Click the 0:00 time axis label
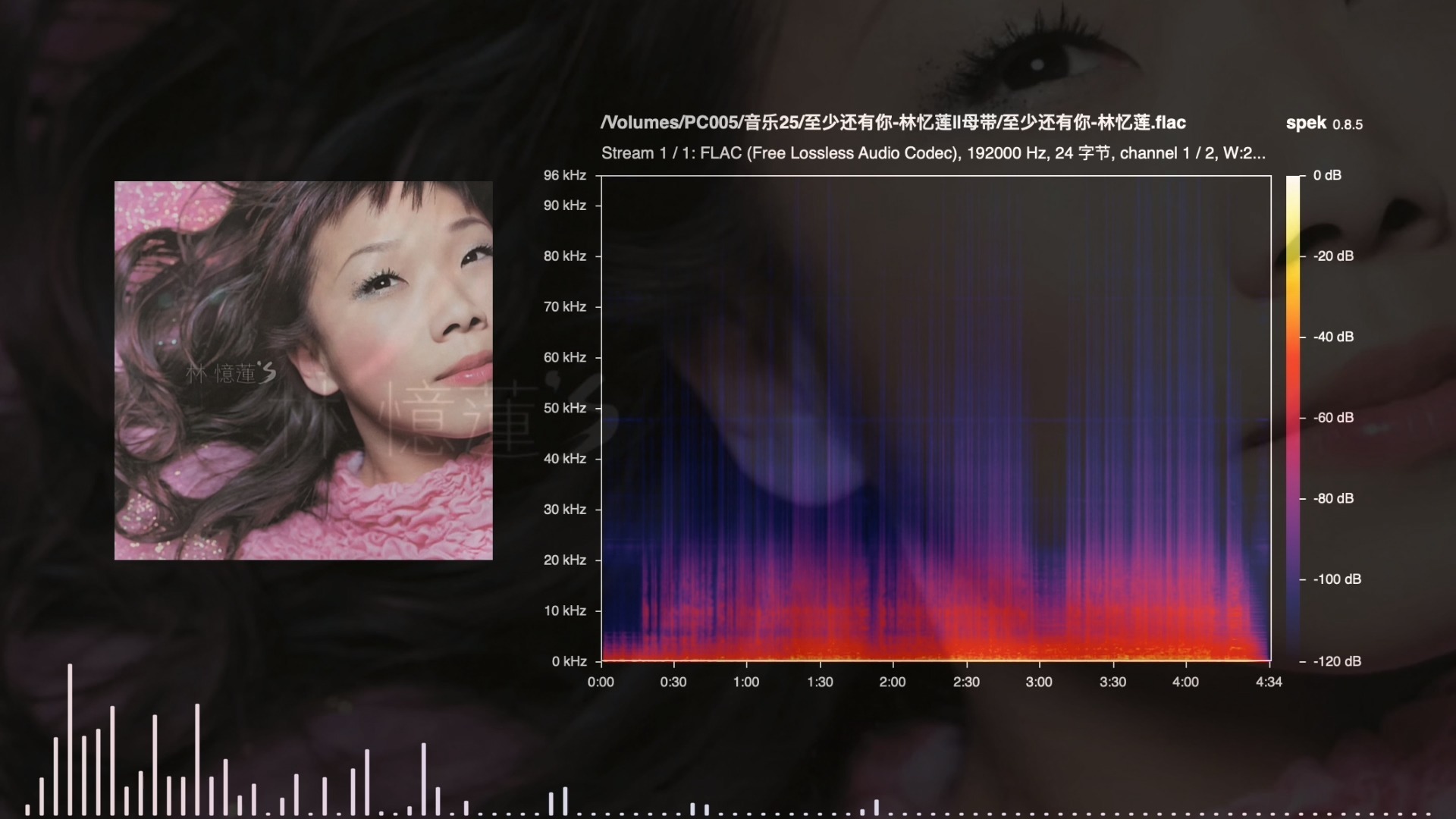This screenshot has width=1456, height=819. [601, 682]
